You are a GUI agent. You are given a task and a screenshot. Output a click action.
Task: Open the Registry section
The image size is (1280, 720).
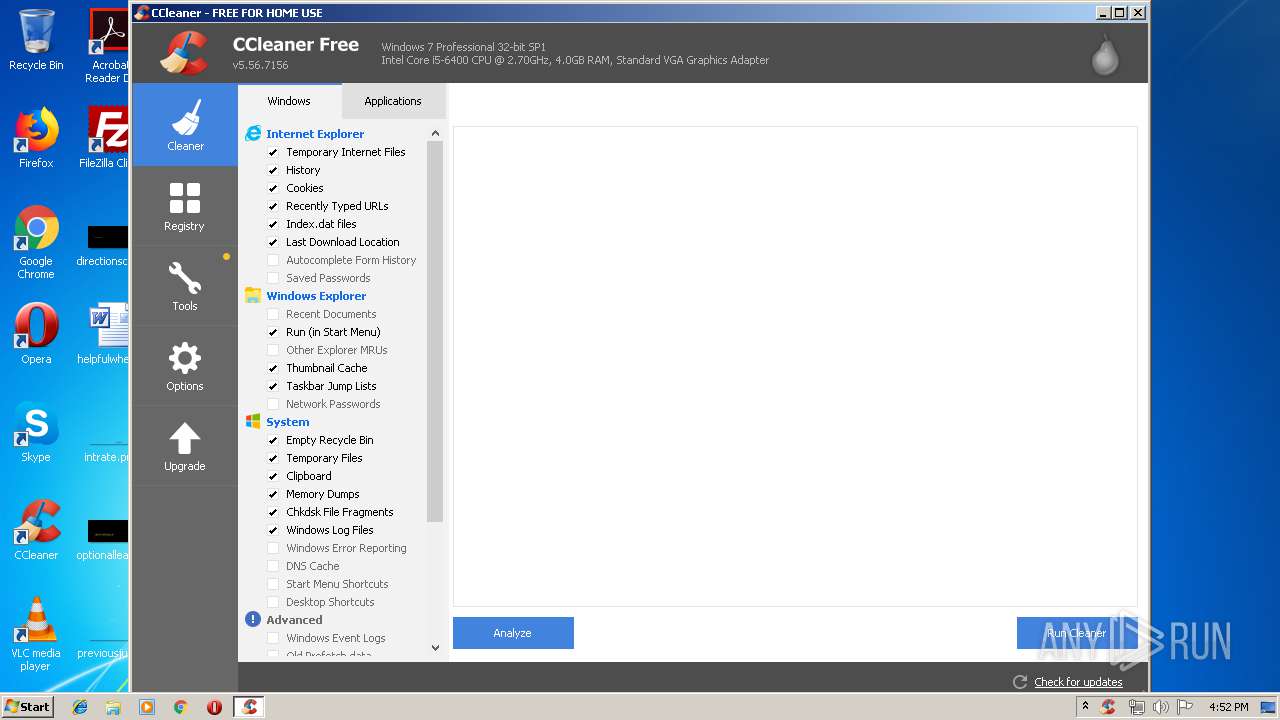click(x=185, y=206)
